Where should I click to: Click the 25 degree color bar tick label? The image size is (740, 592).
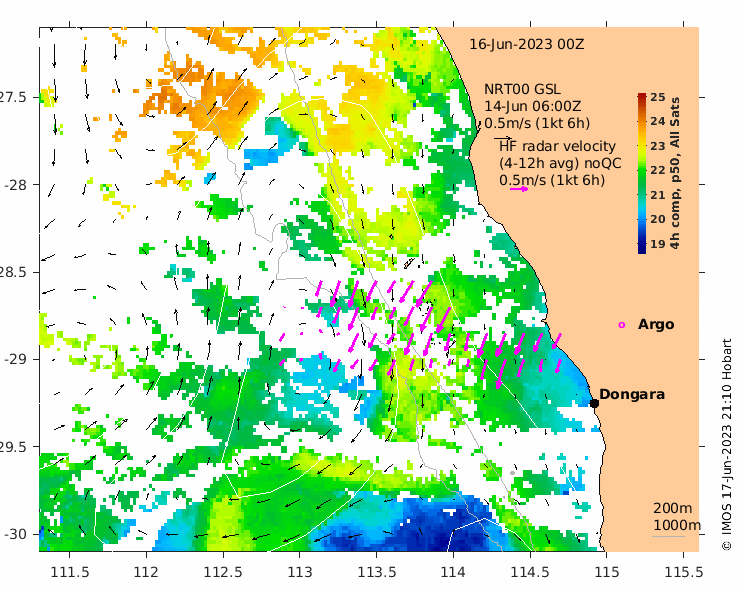click(657, 97)
